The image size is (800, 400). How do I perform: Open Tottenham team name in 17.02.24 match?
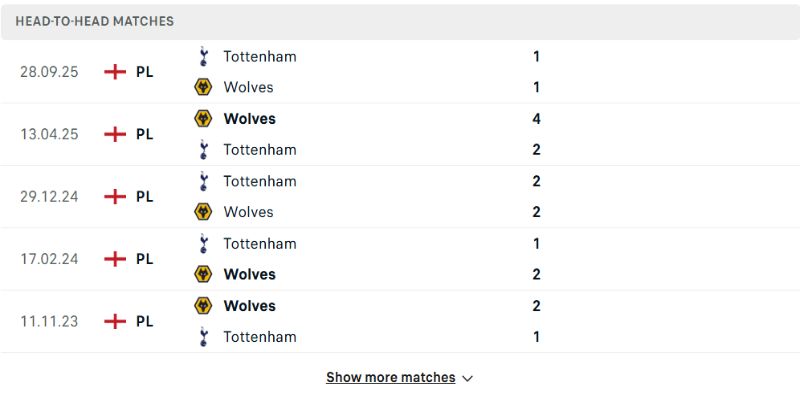[260, 243]
